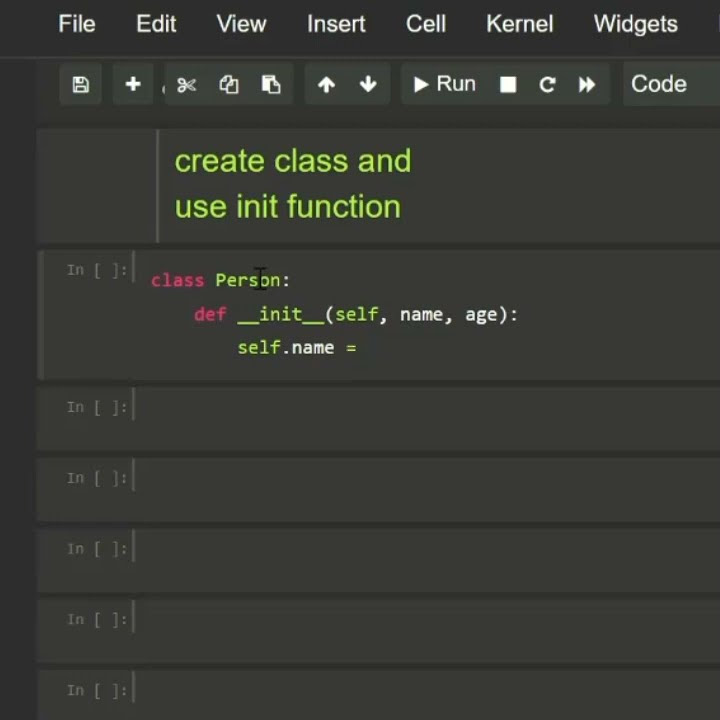Click into the first empty code cell
The height and width of the screenshot is (720, 720).
[427, 419]
